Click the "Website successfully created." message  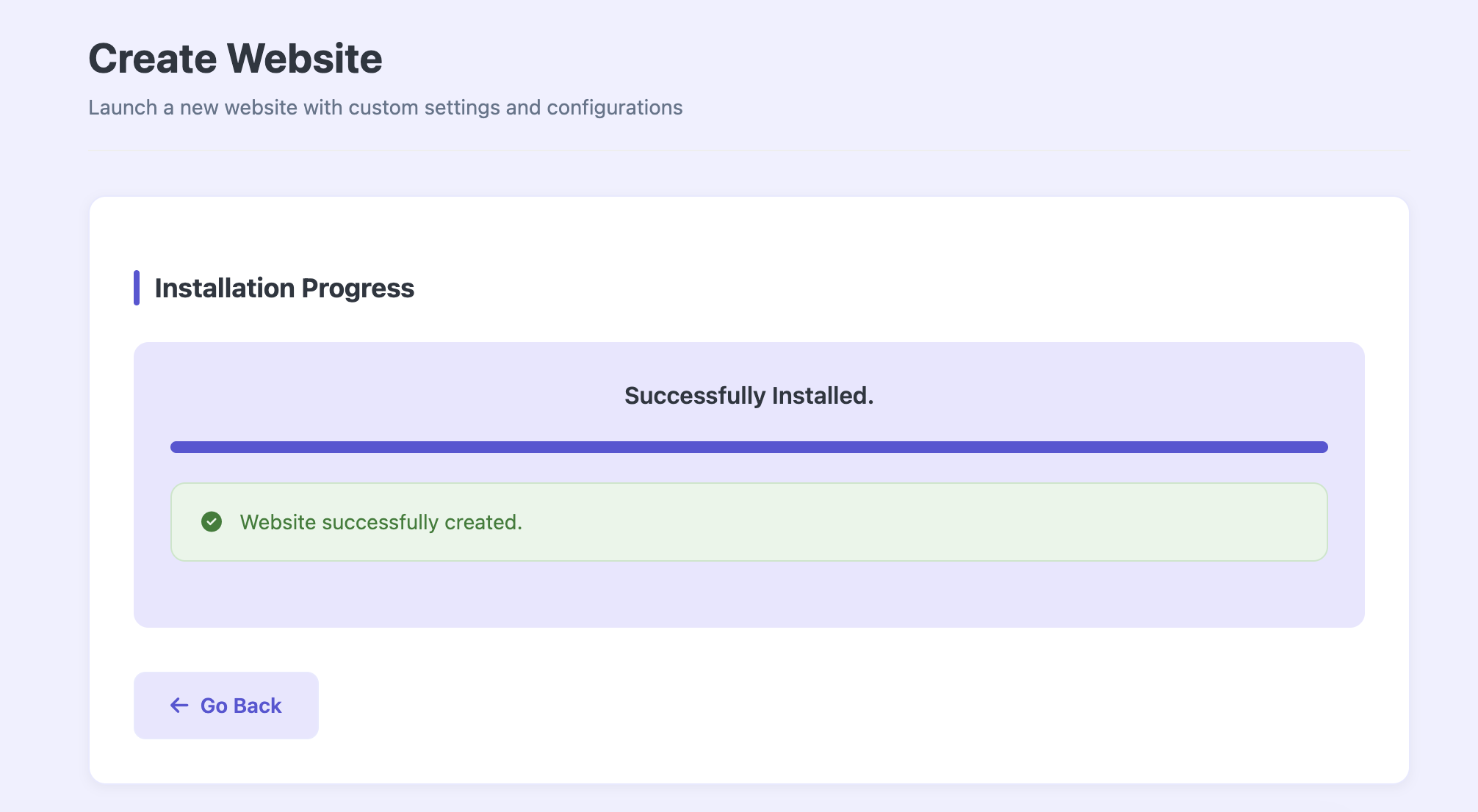click(381, 522)
